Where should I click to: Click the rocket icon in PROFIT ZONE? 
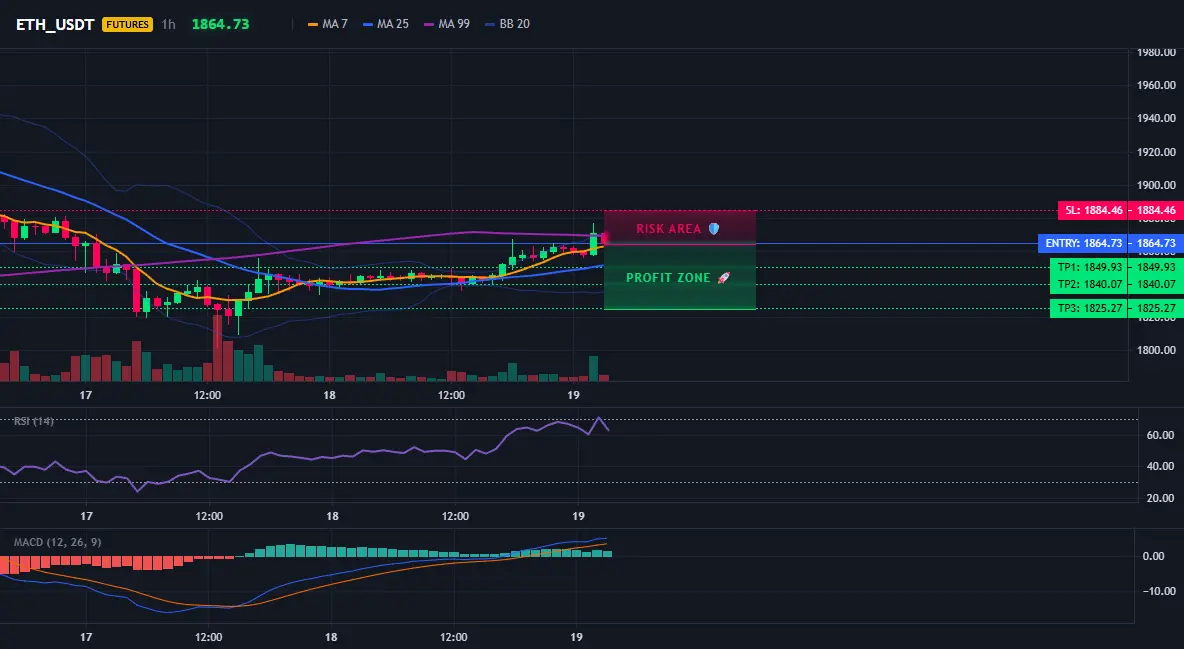point(723,277)
